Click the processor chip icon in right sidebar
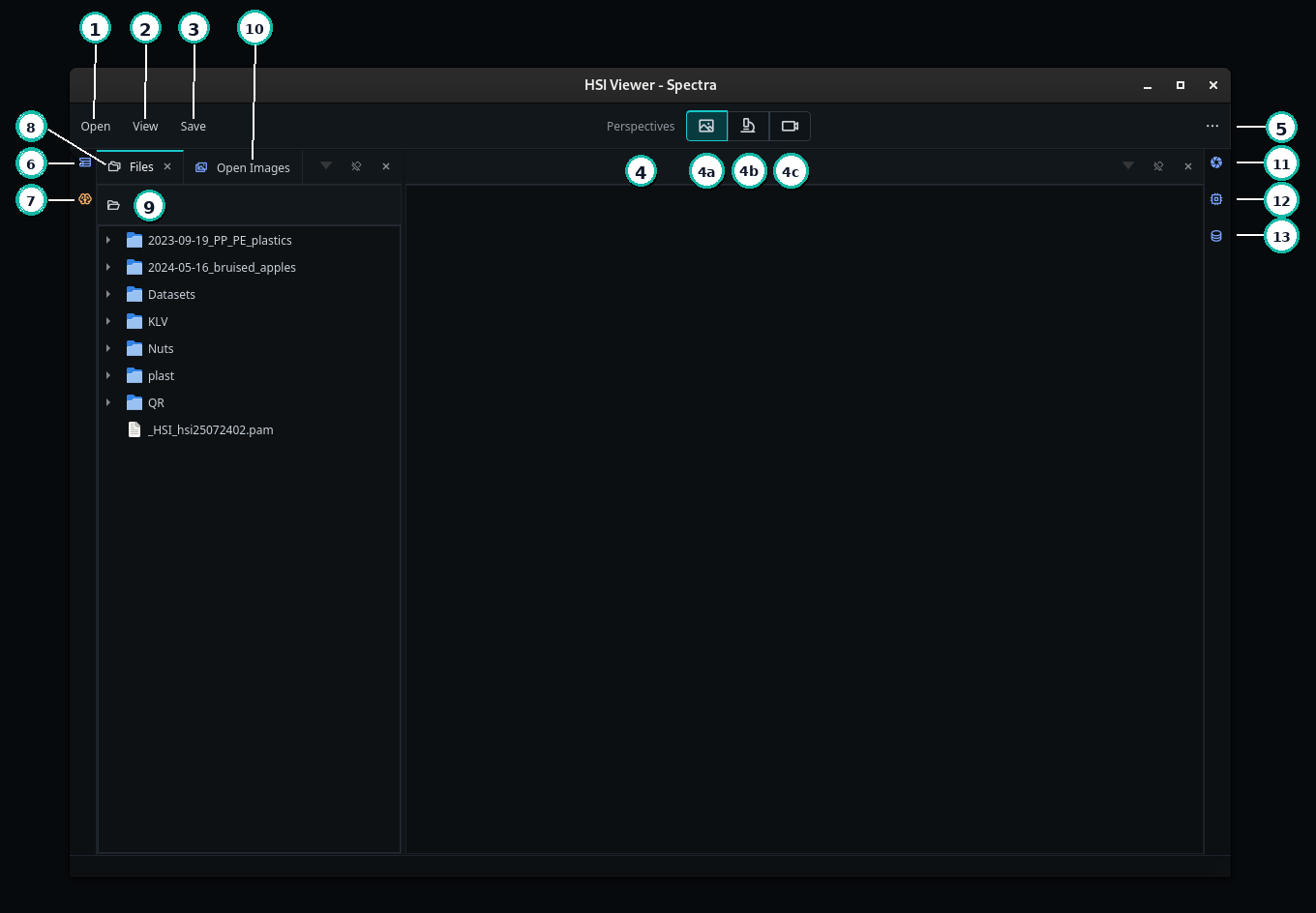Image resolution: width=1316 pixels, height=913 pixels. [x=1216, y=199]
